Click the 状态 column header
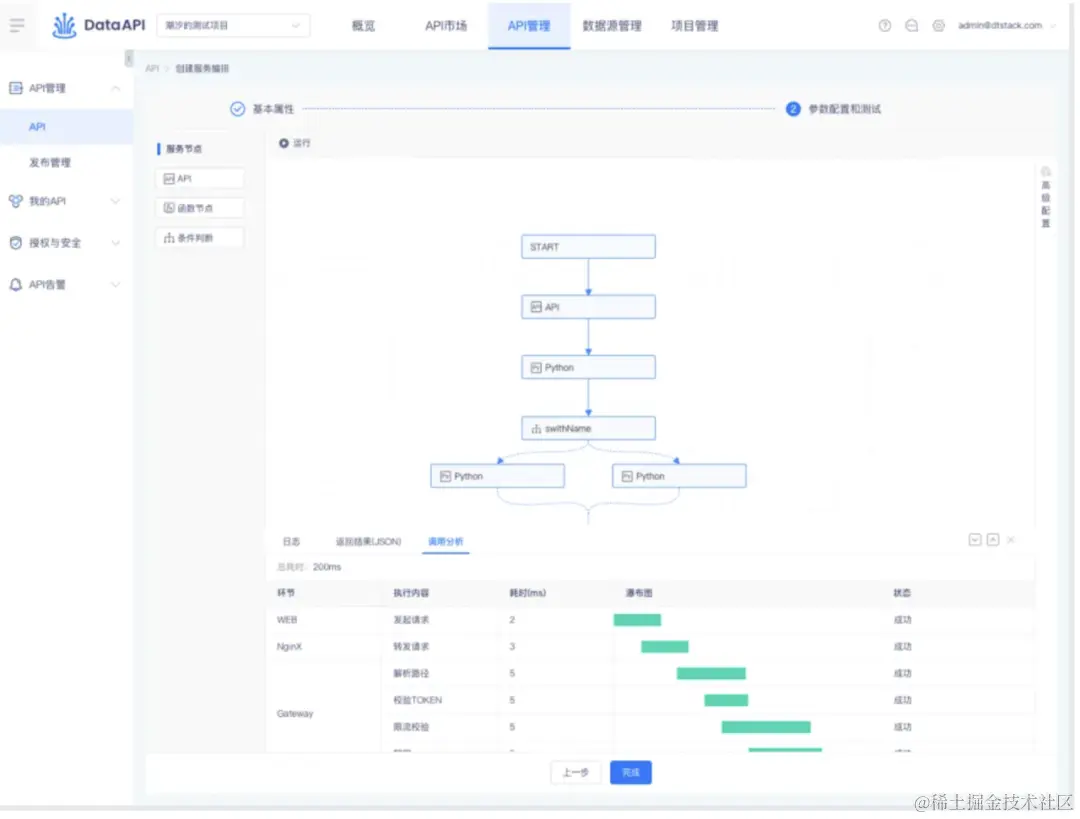The width and height of the screenshot is (1080, 819). [x=902, y=593]
